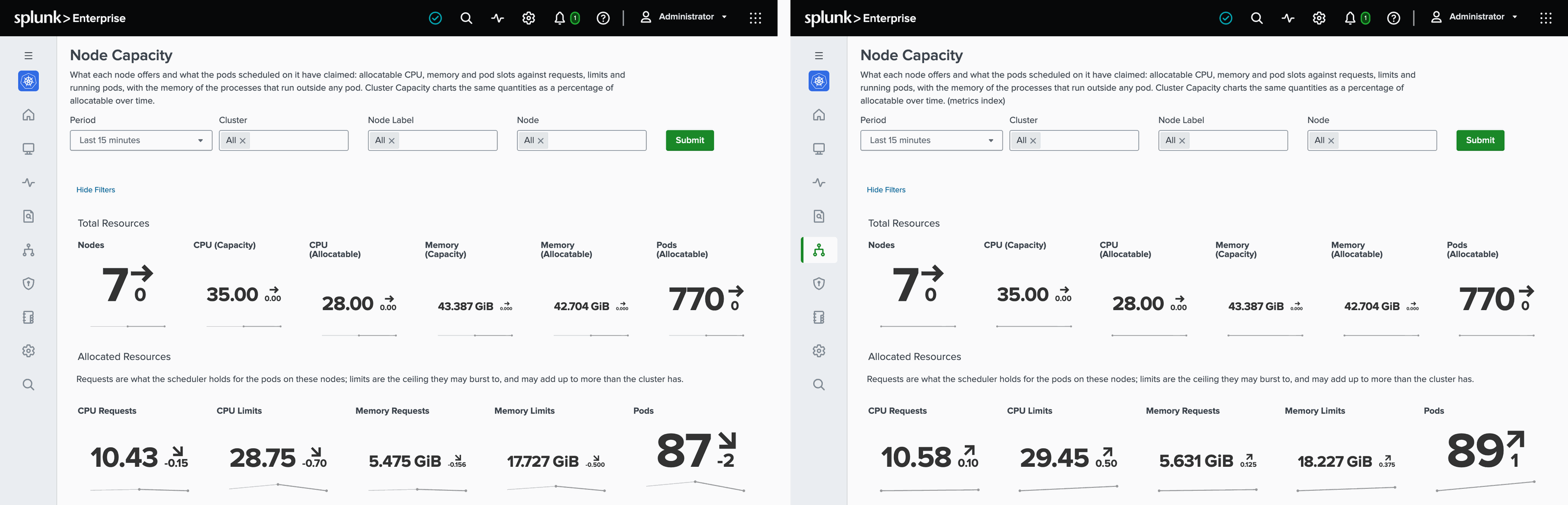Click the magnifier icon in right window's sidebar
This screenshot has width=1568, height=505.
[819, 385]
